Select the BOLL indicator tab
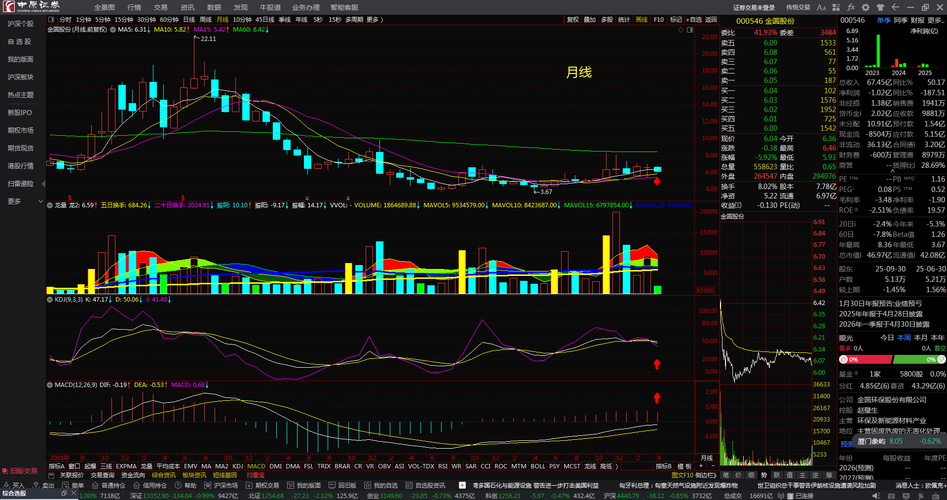 click(538, 466)
